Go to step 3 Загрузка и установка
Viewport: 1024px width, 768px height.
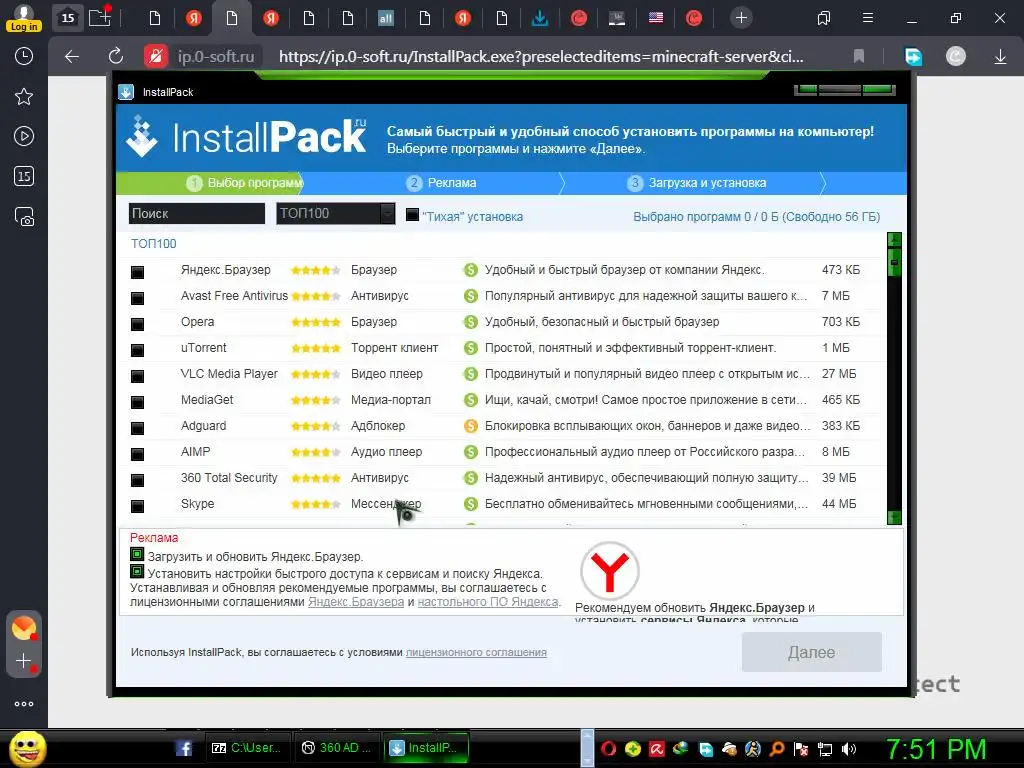(x=696, y=183)
